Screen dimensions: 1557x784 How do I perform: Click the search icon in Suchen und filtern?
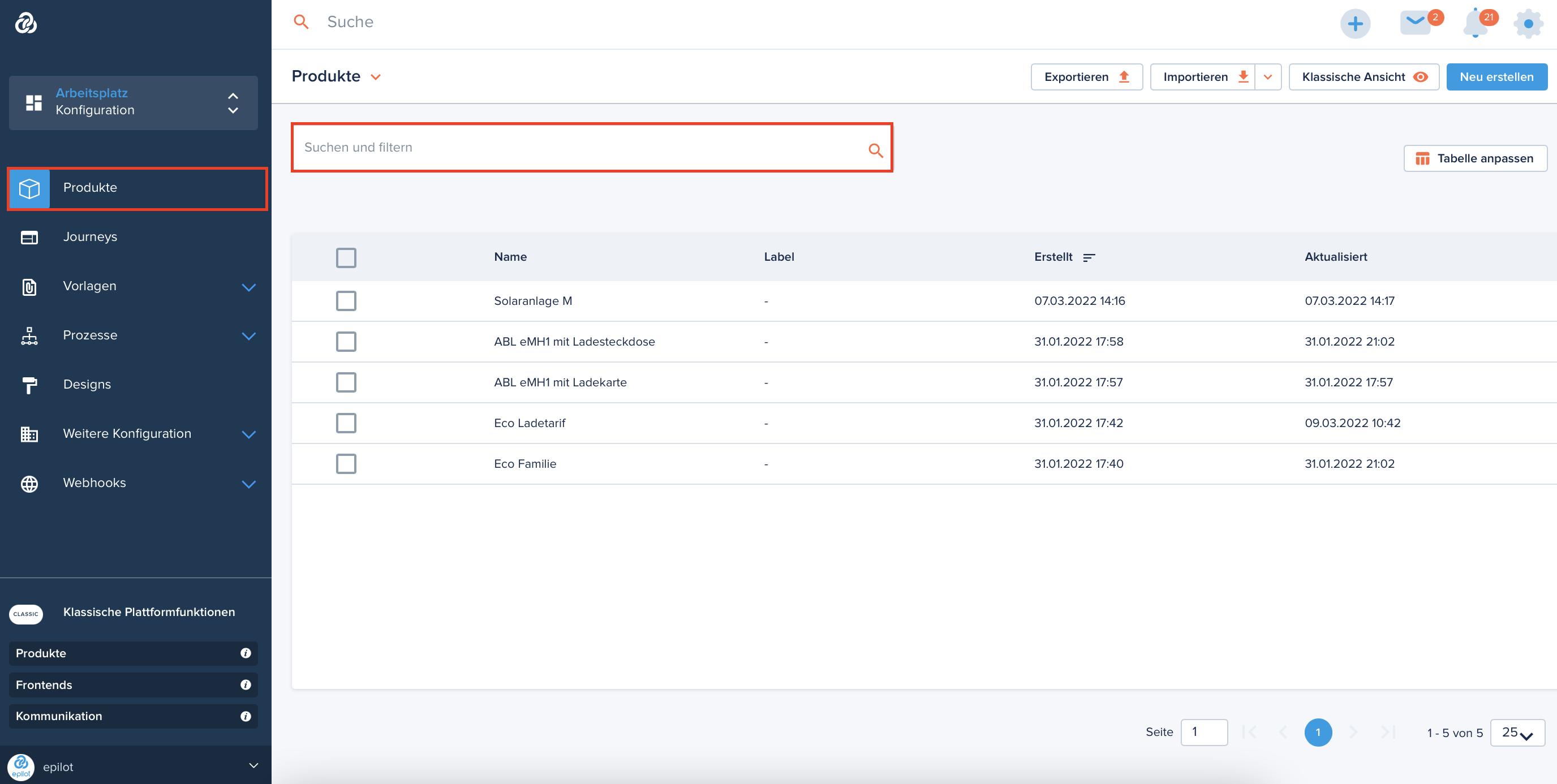(875, 149)
